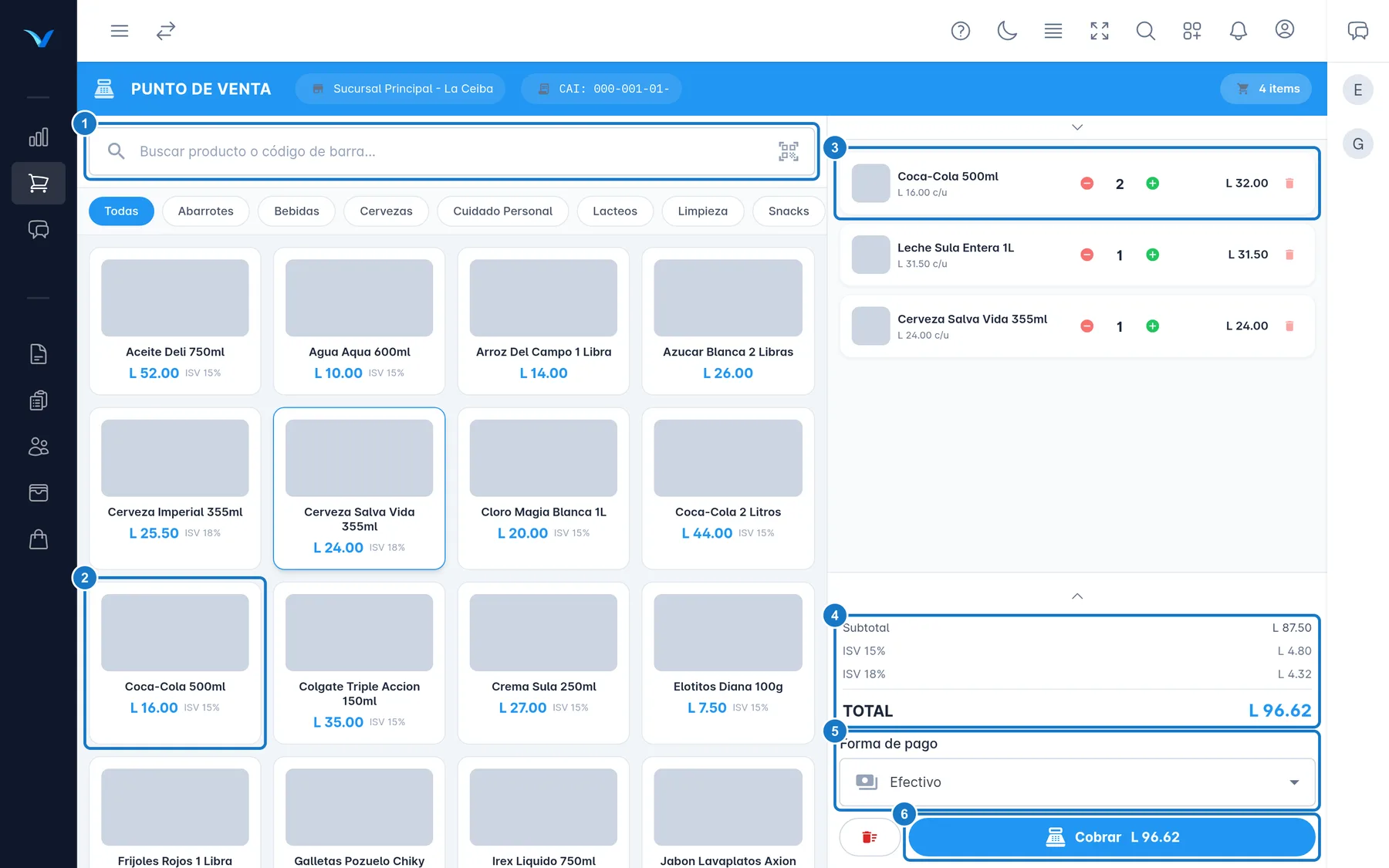Open the apps grid shortcut icon
Image resolution: width=1389 pixels, height=868 pixels.
coord(1192,31)
